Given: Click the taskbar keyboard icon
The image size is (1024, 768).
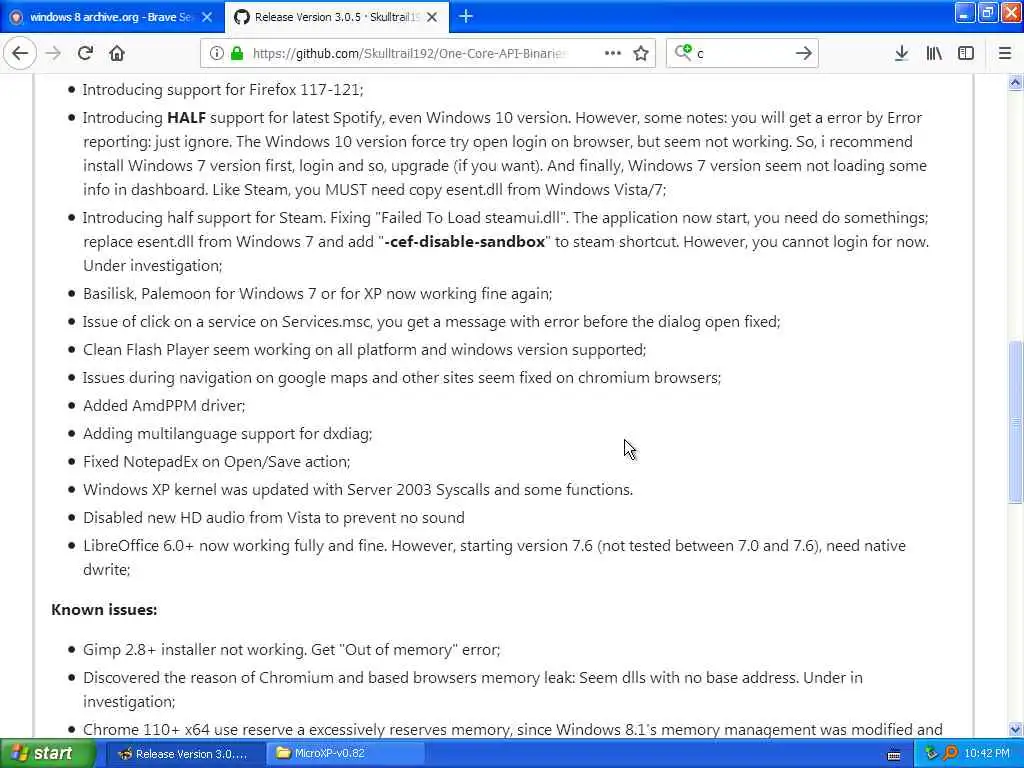Looking at the screenshot, I should click(894, 755).
